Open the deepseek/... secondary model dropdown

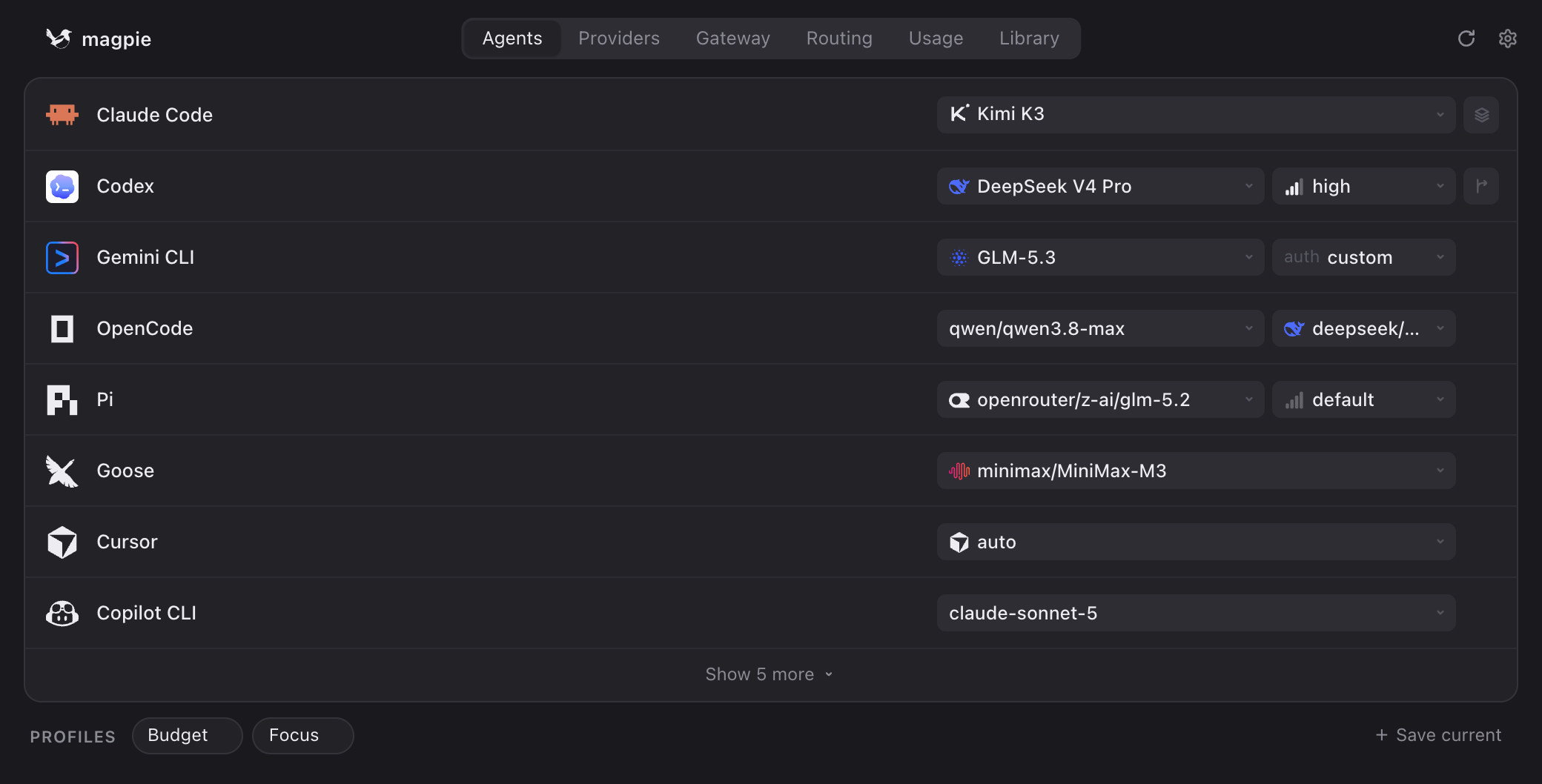click(x=1364, y=328)
